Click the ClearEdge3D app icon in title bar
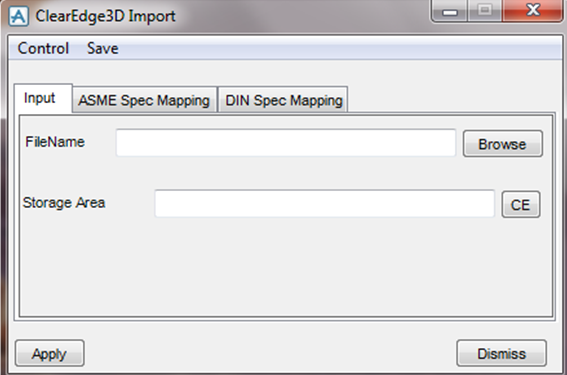567x375 pixels. click(18, 16)
